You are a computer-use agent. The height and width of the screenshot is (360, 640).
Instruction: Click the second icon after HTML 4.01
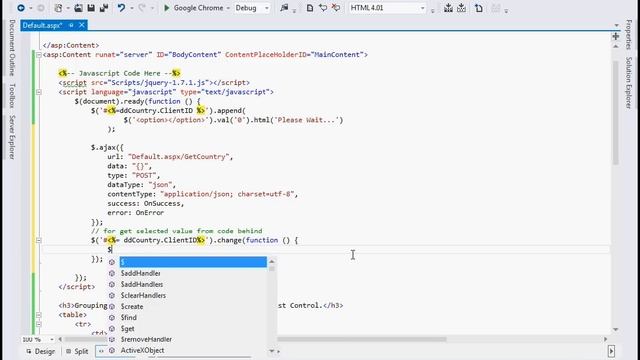tap(461, 8)
